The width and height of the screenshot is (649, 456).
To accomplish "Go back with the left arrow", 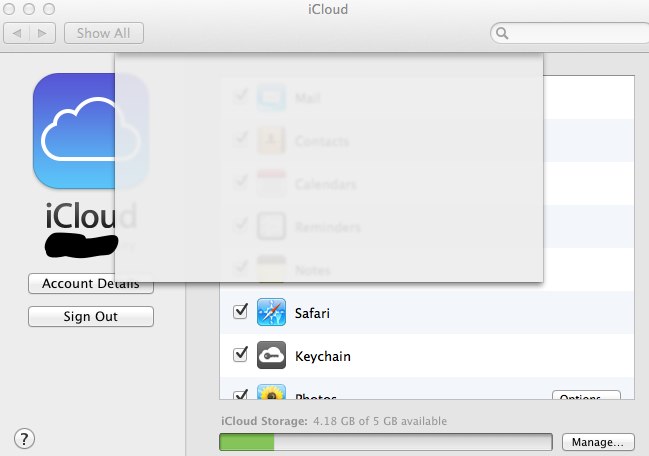I will point(17,33).
